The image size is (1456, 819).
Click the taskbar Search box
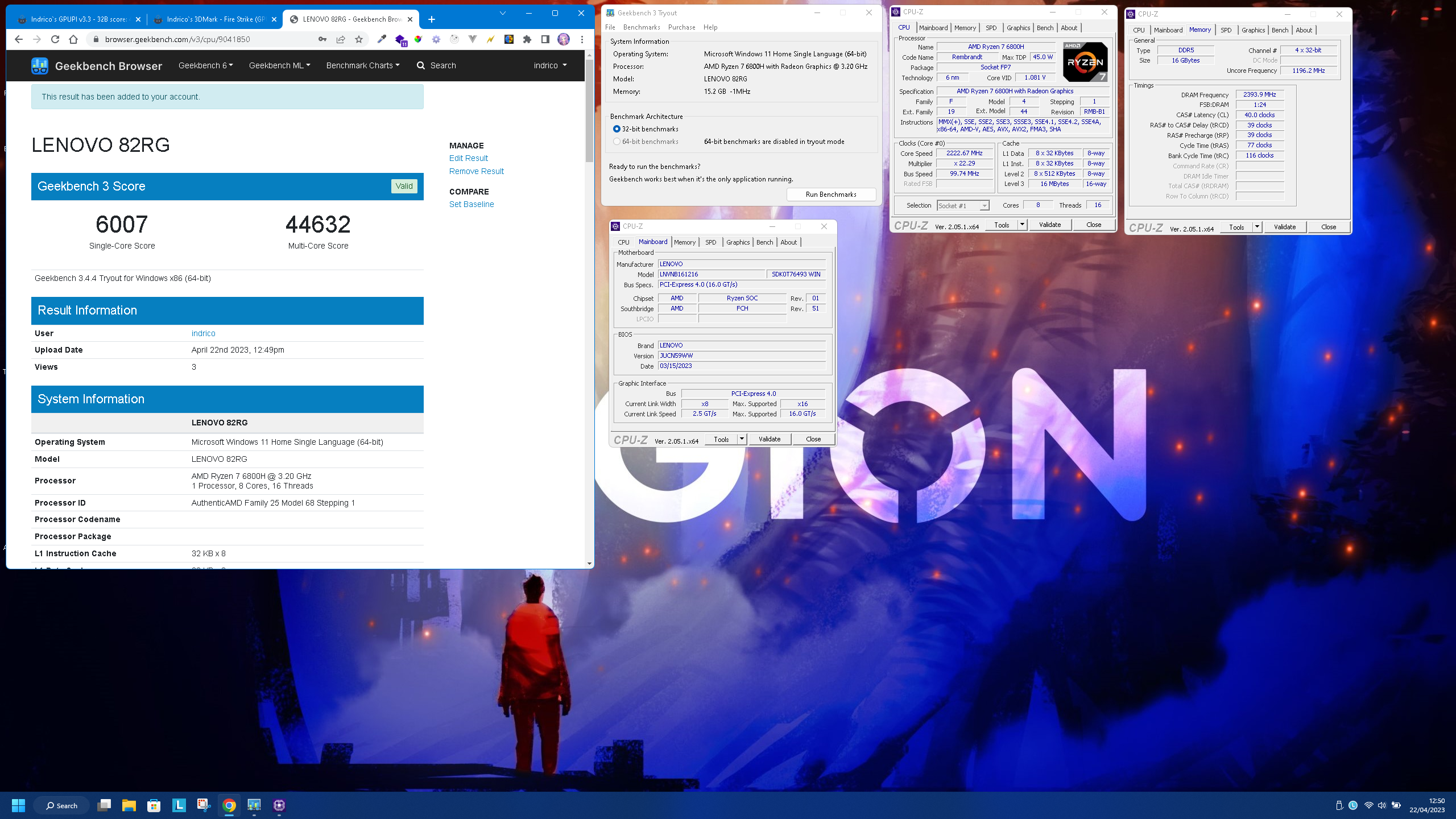(61, 805)
